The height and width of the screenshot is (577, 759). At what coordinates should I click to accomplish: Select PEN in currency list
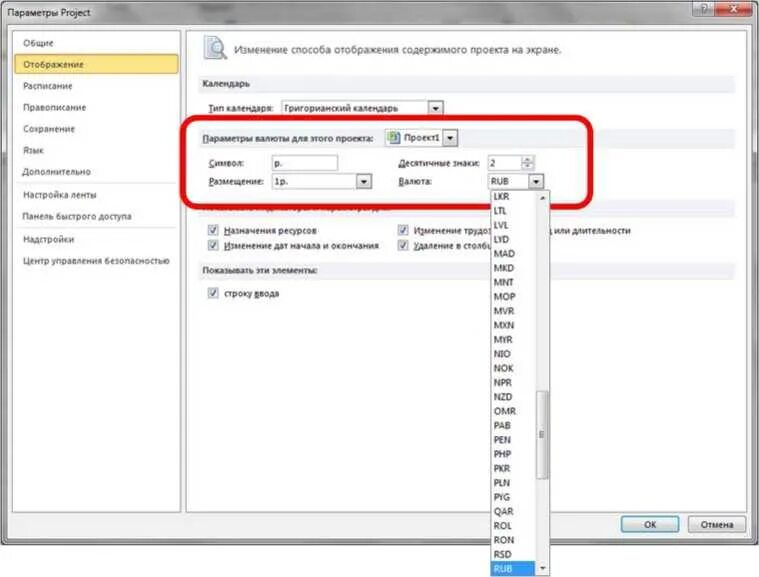pyautogui.click(x=513, y=440)
